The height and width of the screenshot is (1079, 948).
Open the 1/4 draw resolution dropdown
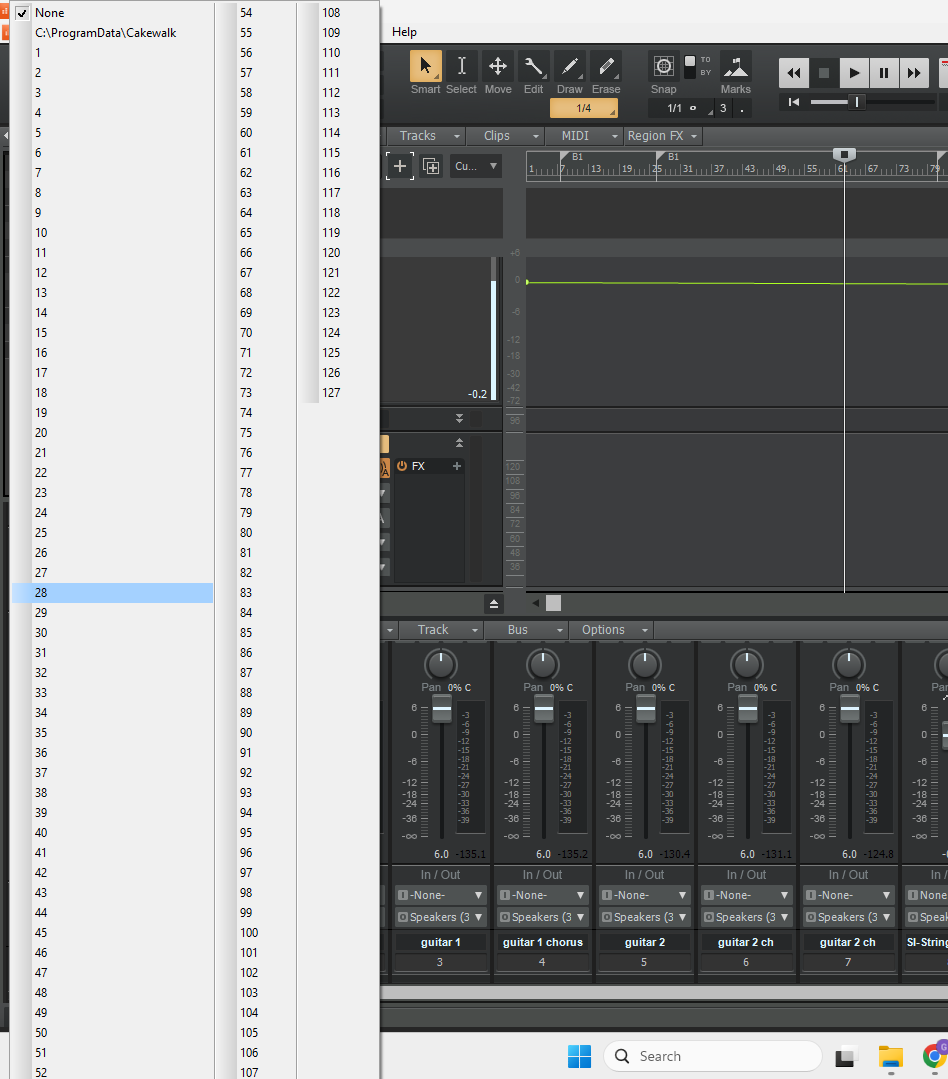pyautogui.click(x=583, y=108)
